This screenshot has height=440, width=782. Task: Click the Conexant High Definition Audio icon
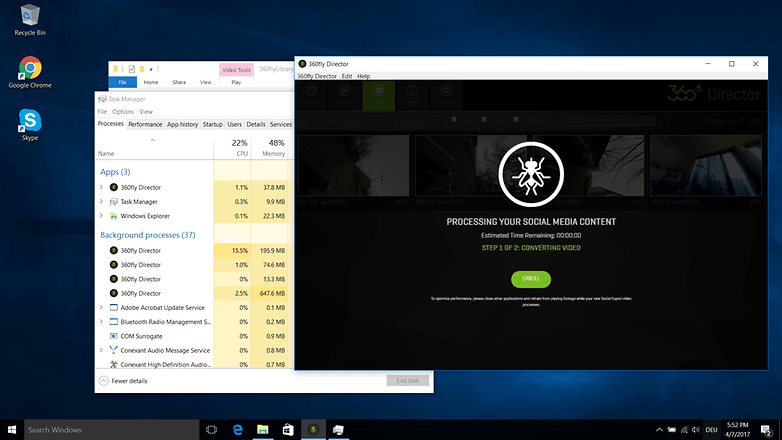click(114, 365)
